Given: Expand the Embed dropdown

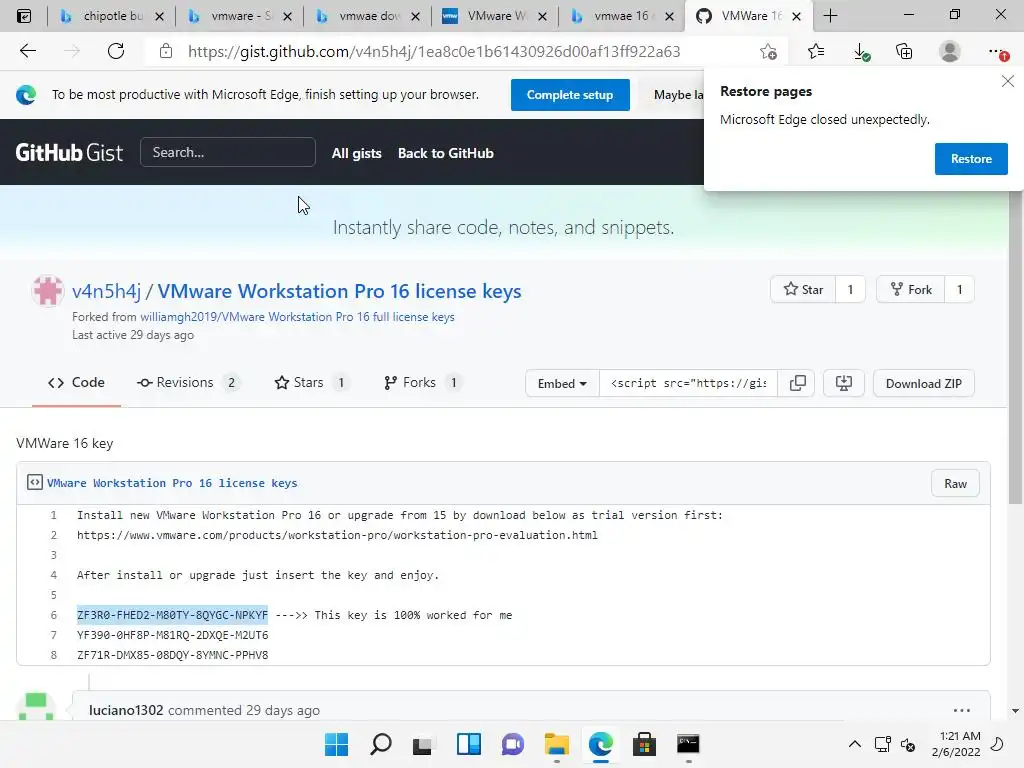Looking at the screenshot, I should (x=562, y=383).
